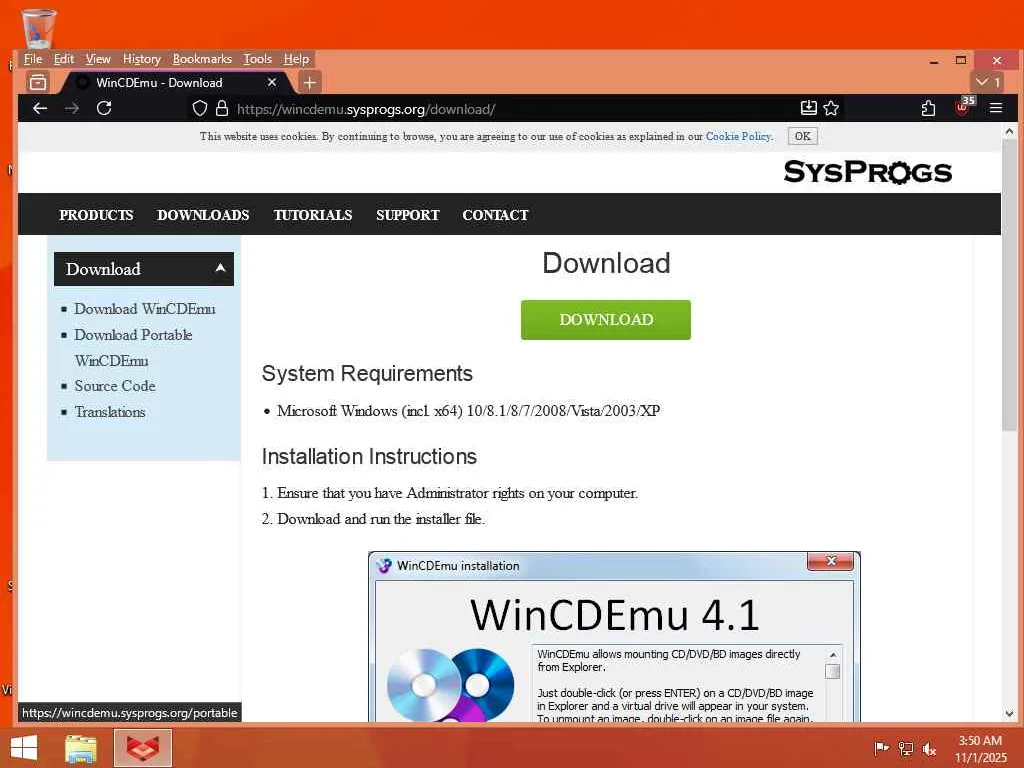Open SUPPORT in site navigation

pos(408,215)
